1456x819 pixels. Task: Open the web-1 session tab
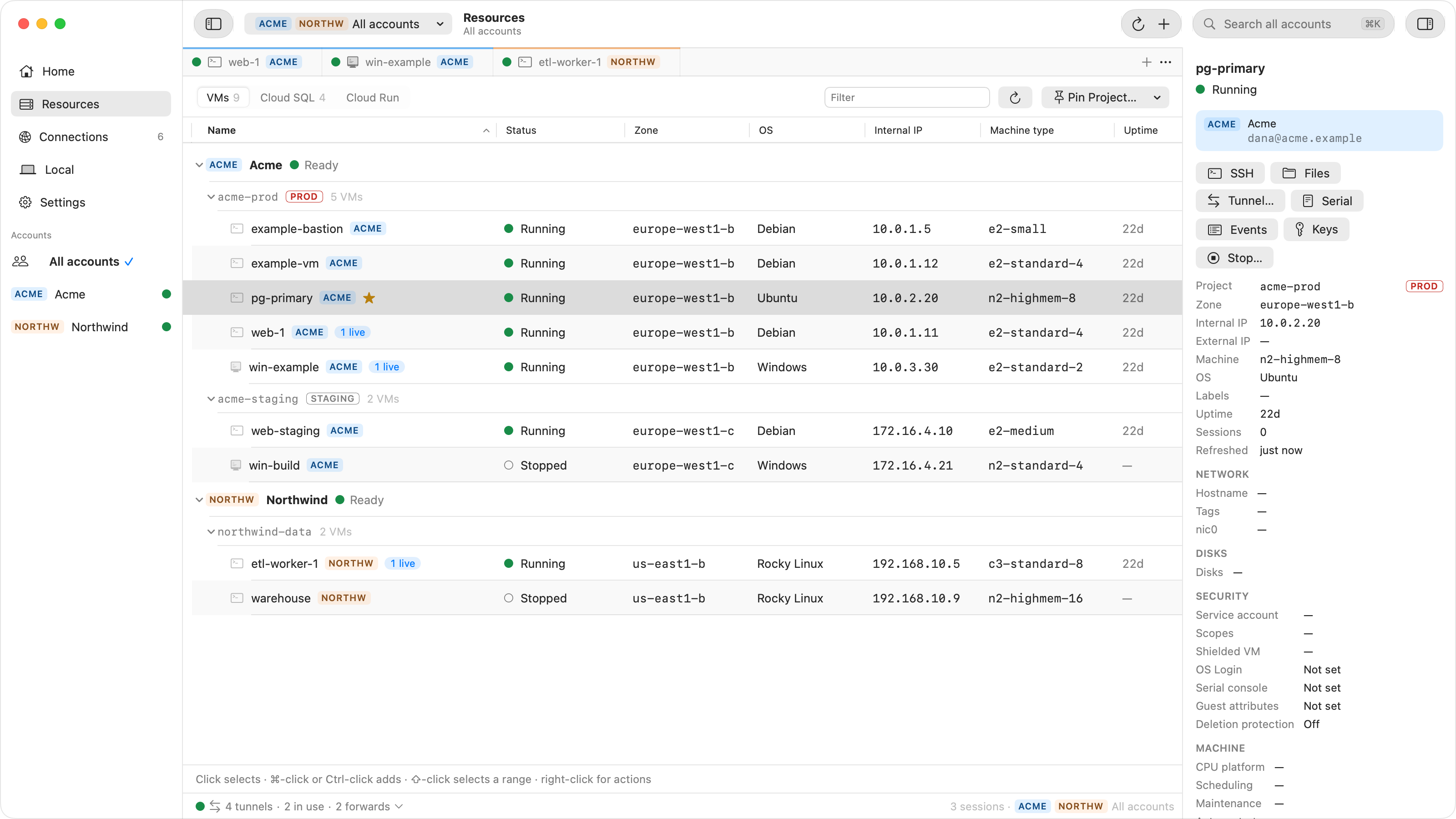point(253,62)
